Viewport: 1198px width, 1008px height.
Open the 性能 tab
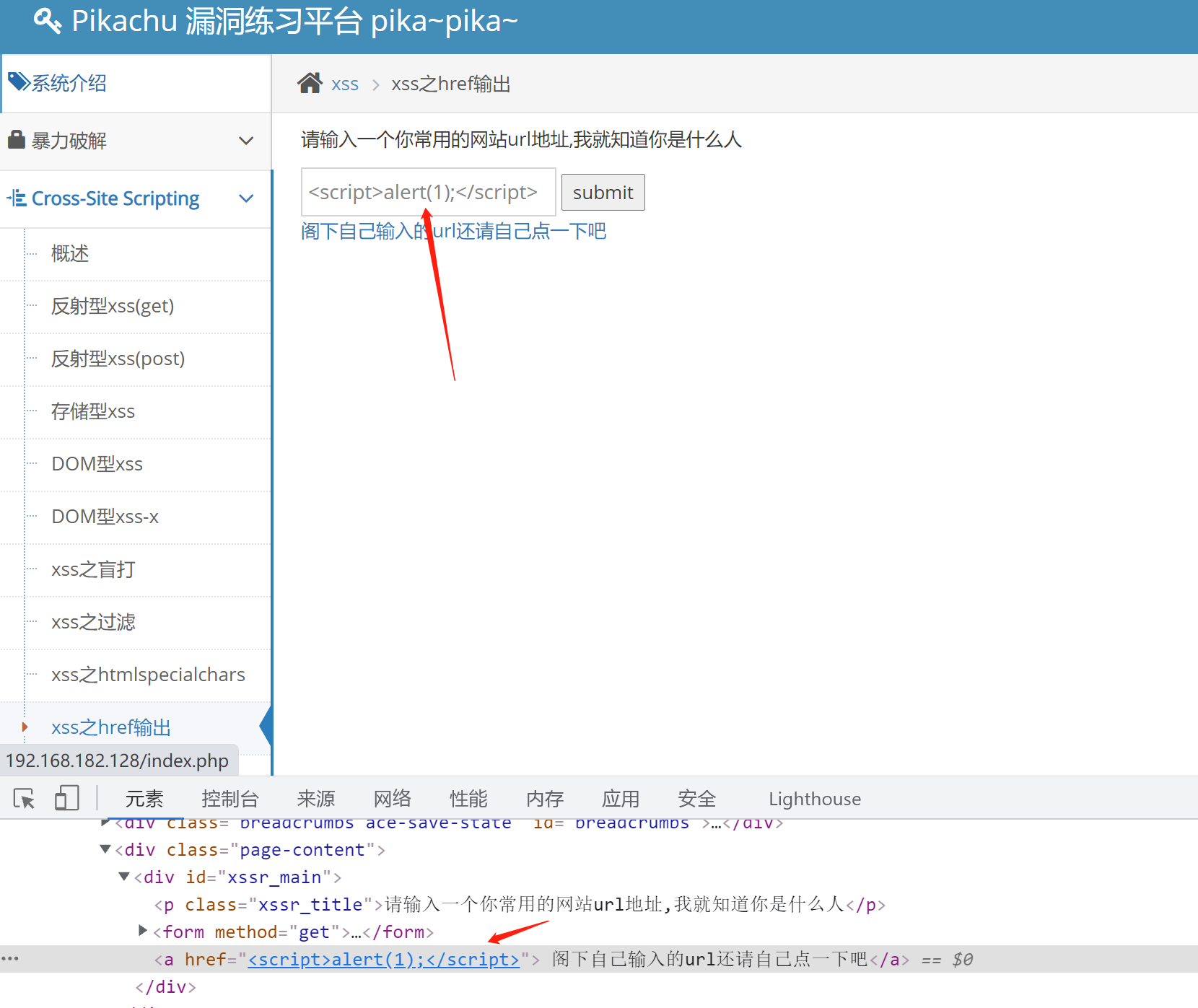click(468, 799)
